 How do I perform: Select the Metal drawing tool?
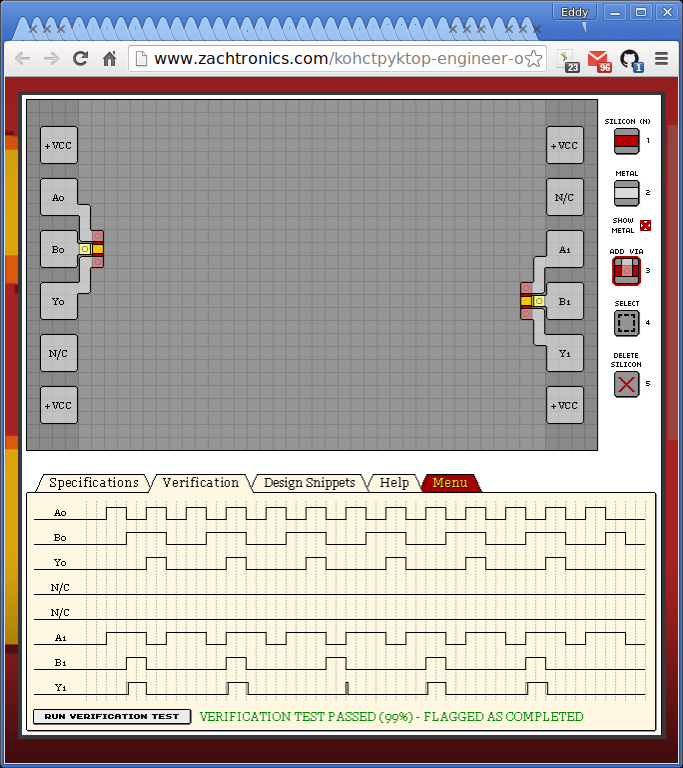626,192
